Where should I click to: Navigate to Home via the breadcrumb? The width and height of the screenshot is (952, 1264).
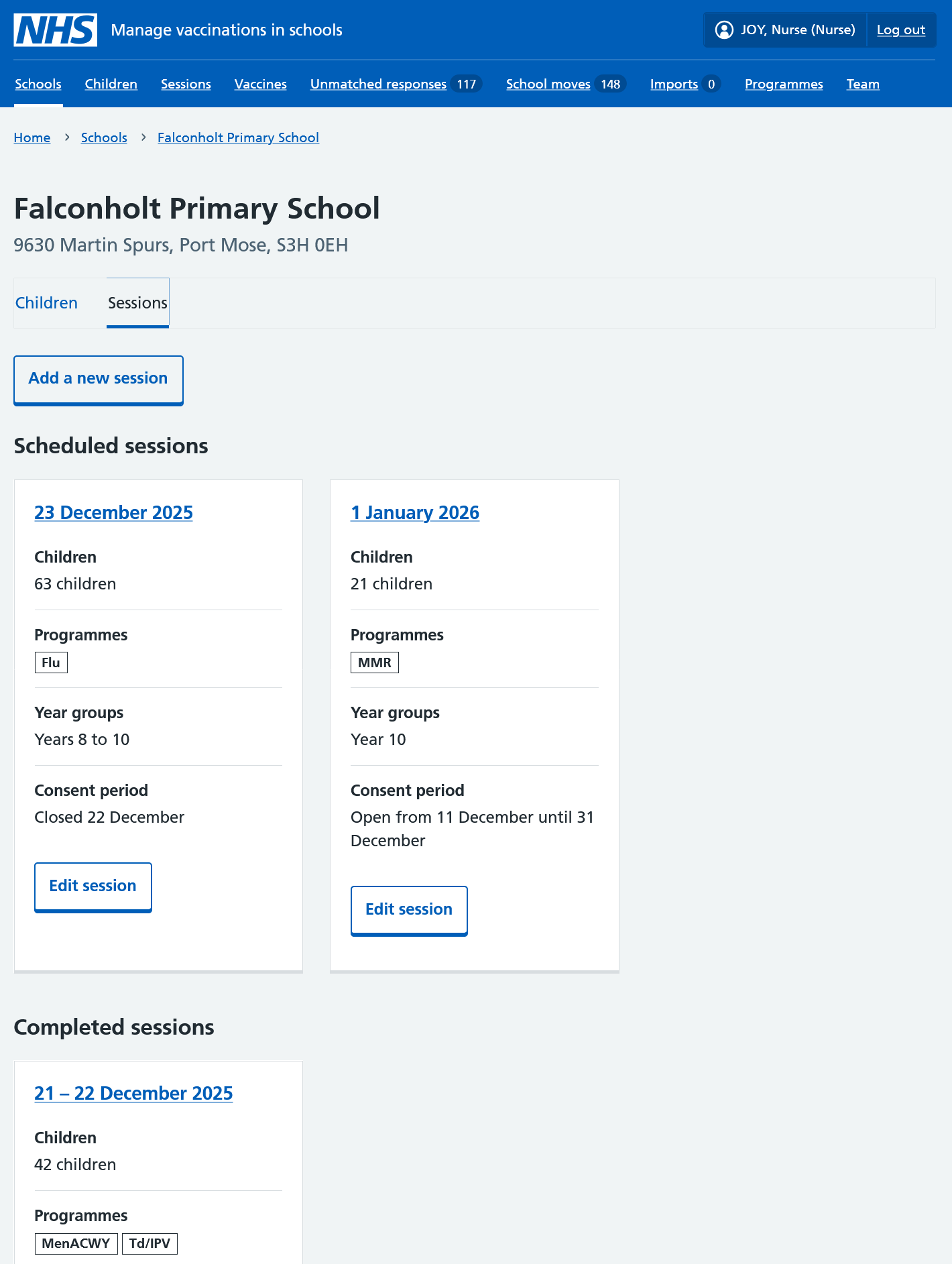click(x=32, y=137)
